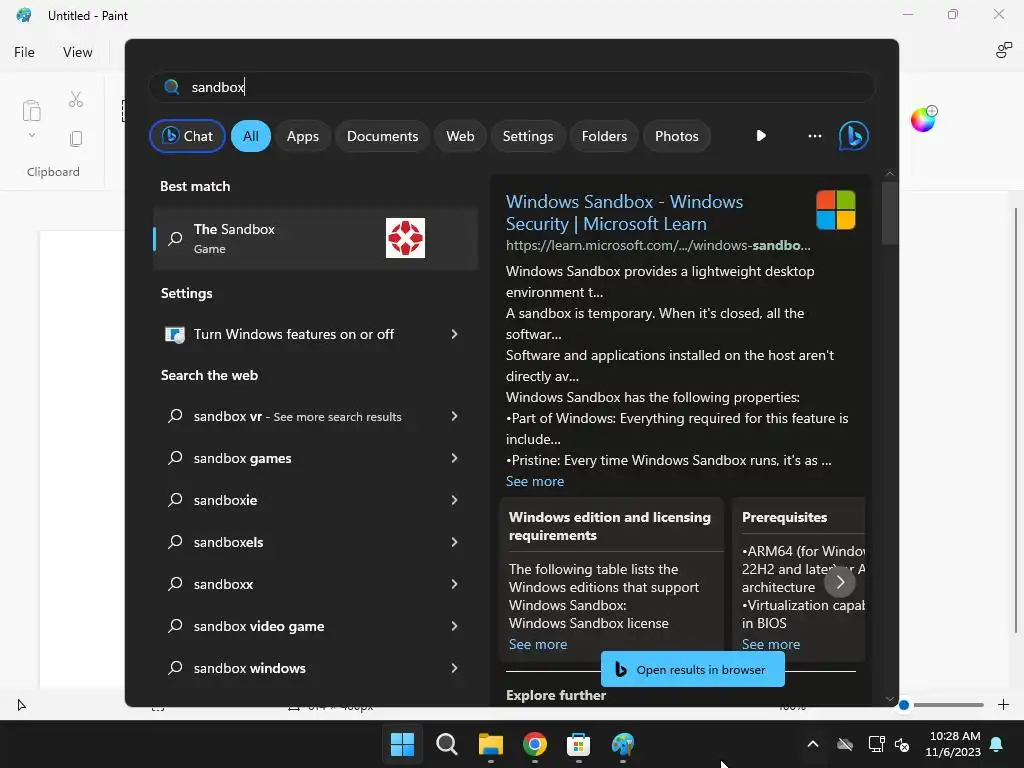Click the Turn Windows features icon
The width and height of the screenshot is (1024, 768).
tap(174, 334)
